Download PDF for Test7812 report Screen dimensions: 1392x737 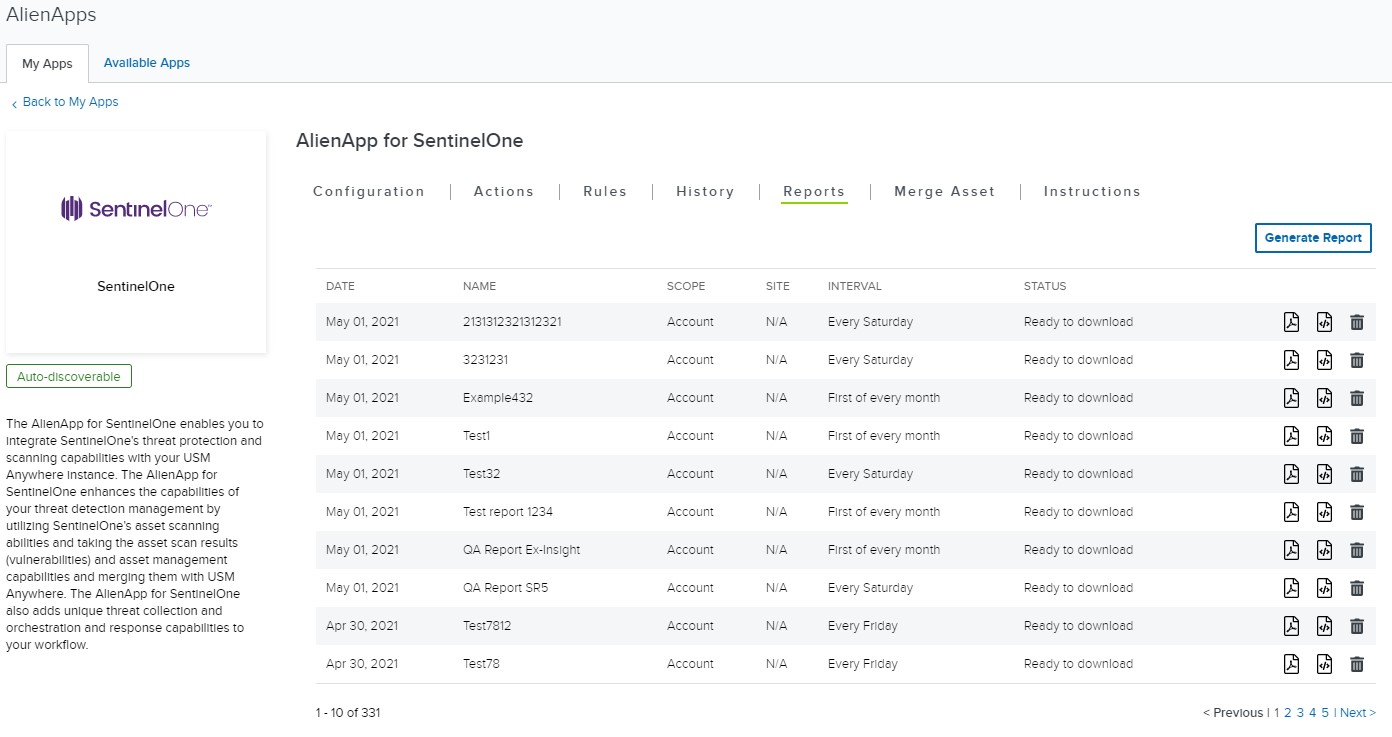click(1291, 626)
